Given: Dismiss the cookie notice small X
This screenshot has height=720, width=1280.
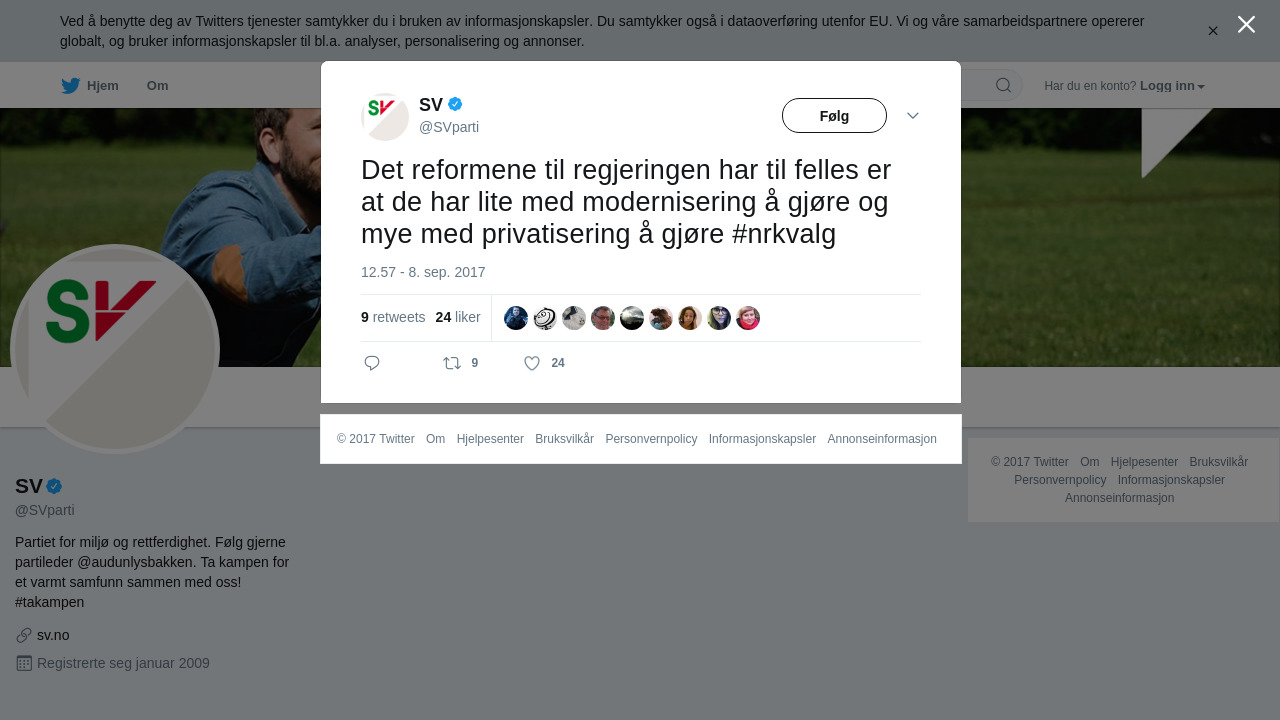Looking at the screenshot, I should click(1213, 31).
